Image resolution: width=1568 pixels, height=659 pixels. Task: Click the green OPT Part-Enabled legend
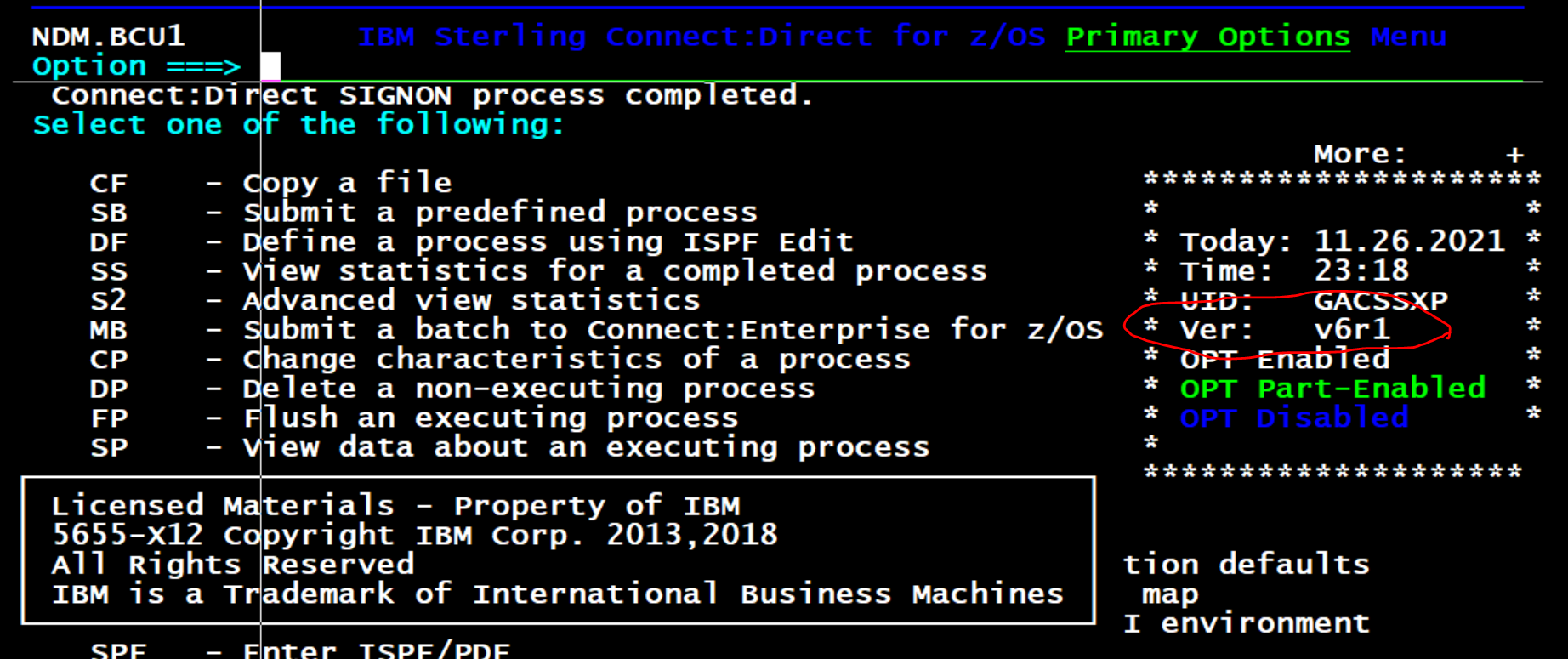(1332, 389)
